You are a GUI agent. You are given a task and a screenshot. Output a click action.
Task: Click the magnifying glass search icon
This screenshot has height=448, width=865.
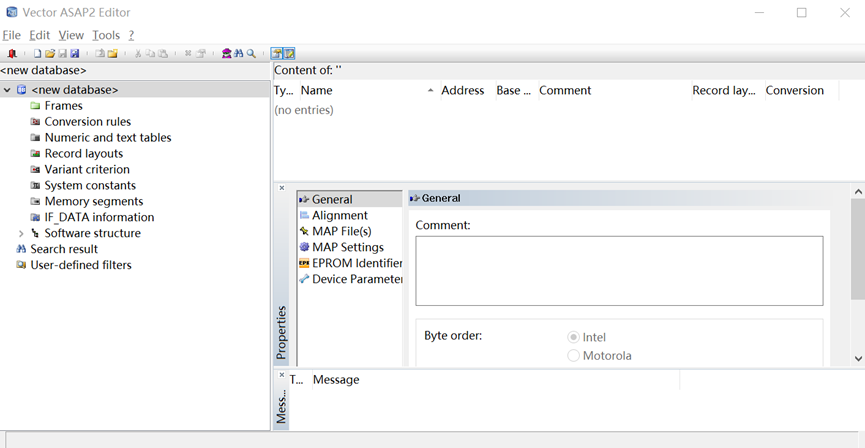point(251,54)
